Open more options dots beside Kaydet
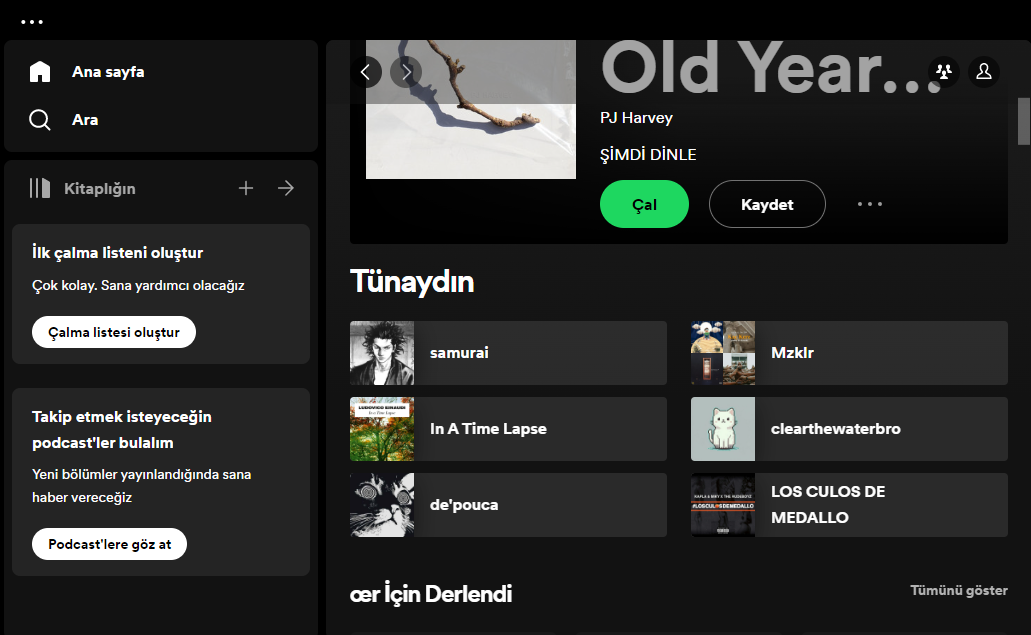 click(869, 204)
